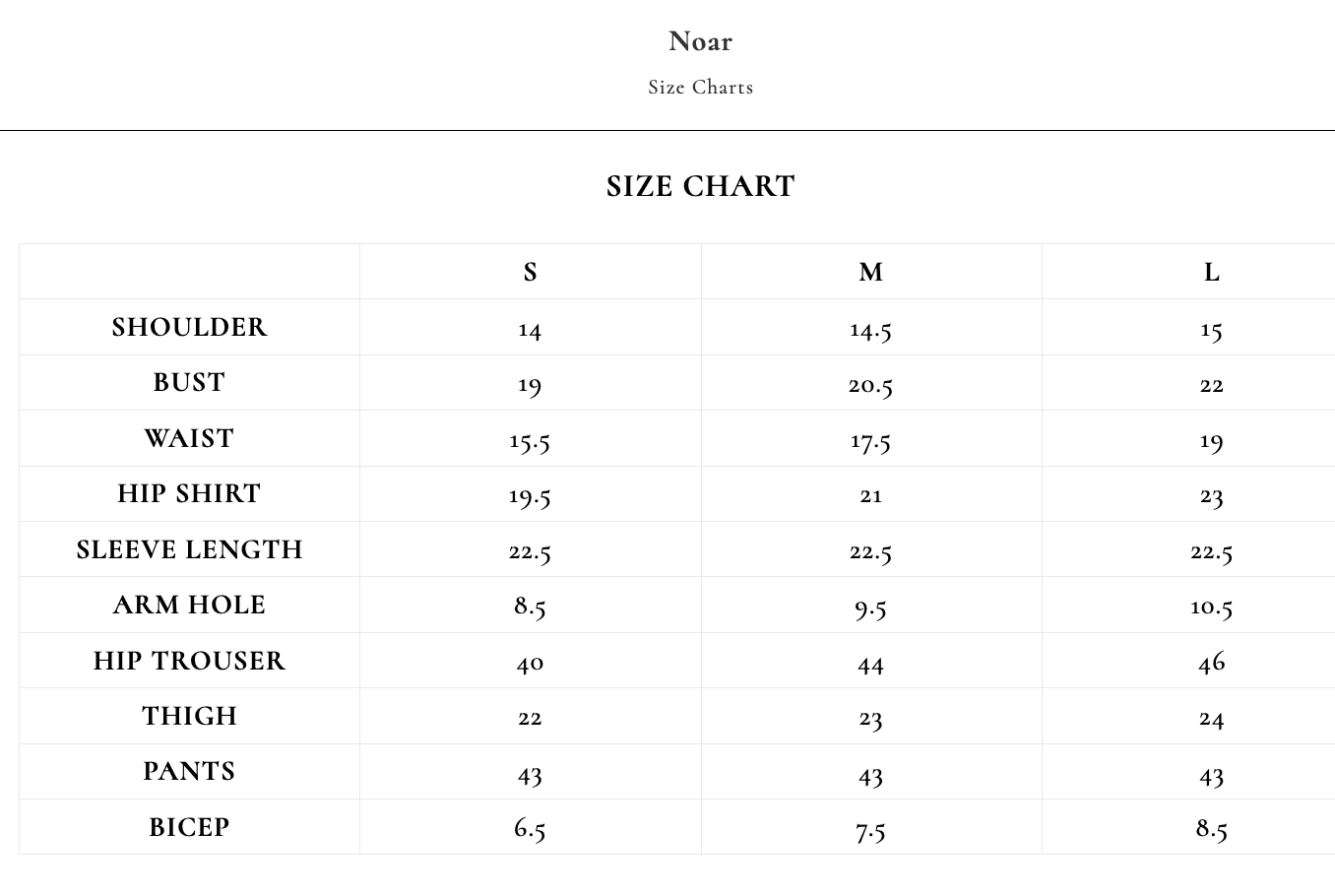
Task: Select the M column header
Action: 870,272
